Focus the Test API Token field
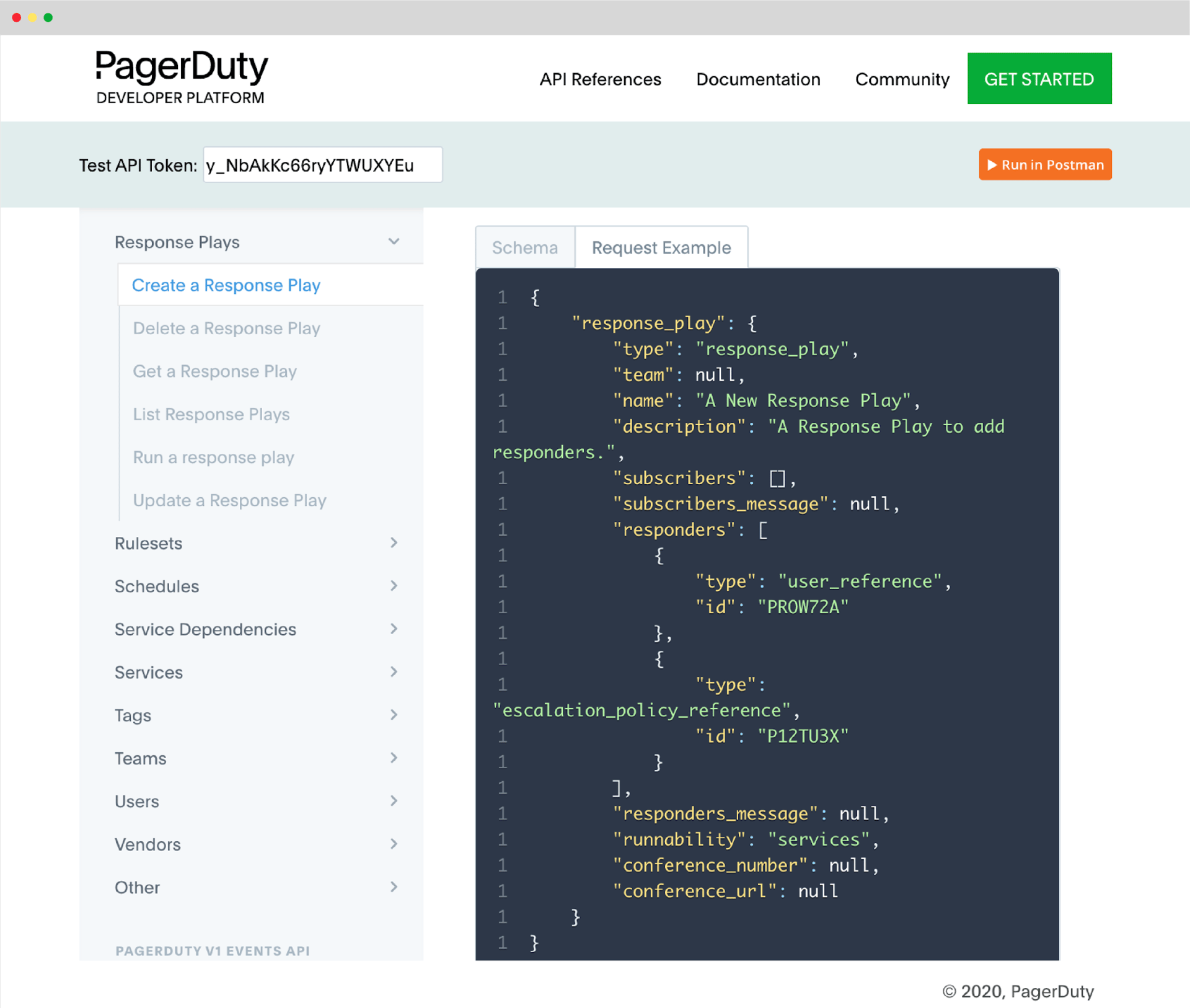1190x1008 pixels. (x=322, y=165)
